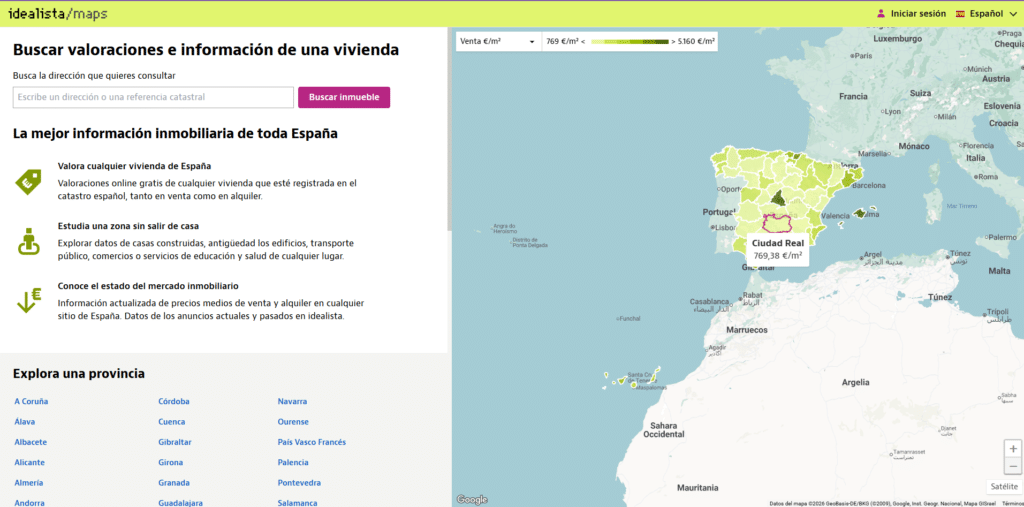Click the user icon beside Iniciar sesión

coord(881,14)
